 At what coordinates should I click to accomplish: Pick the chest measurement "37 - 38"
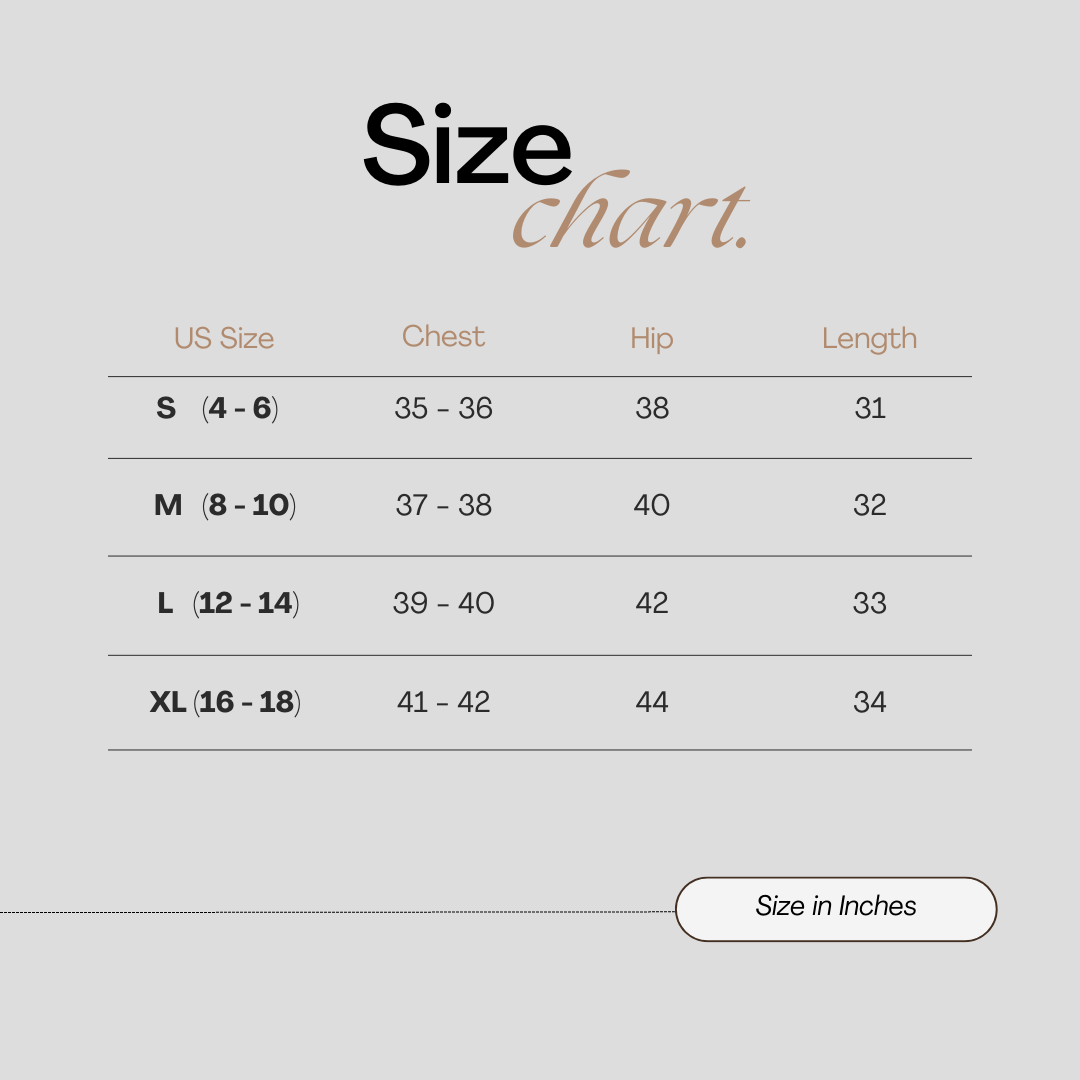[443, 506]
